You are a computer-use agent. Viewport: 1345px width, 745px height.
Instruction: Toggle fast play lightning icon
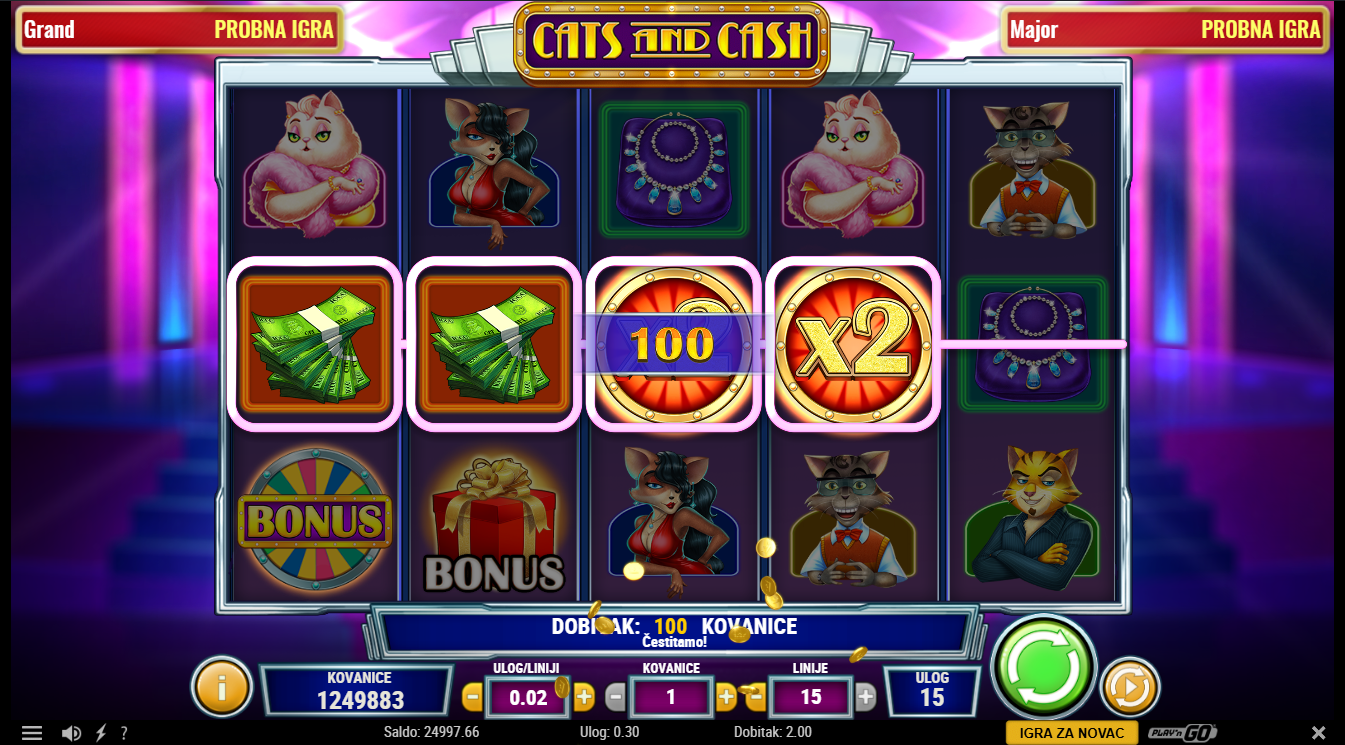(101, 733)
